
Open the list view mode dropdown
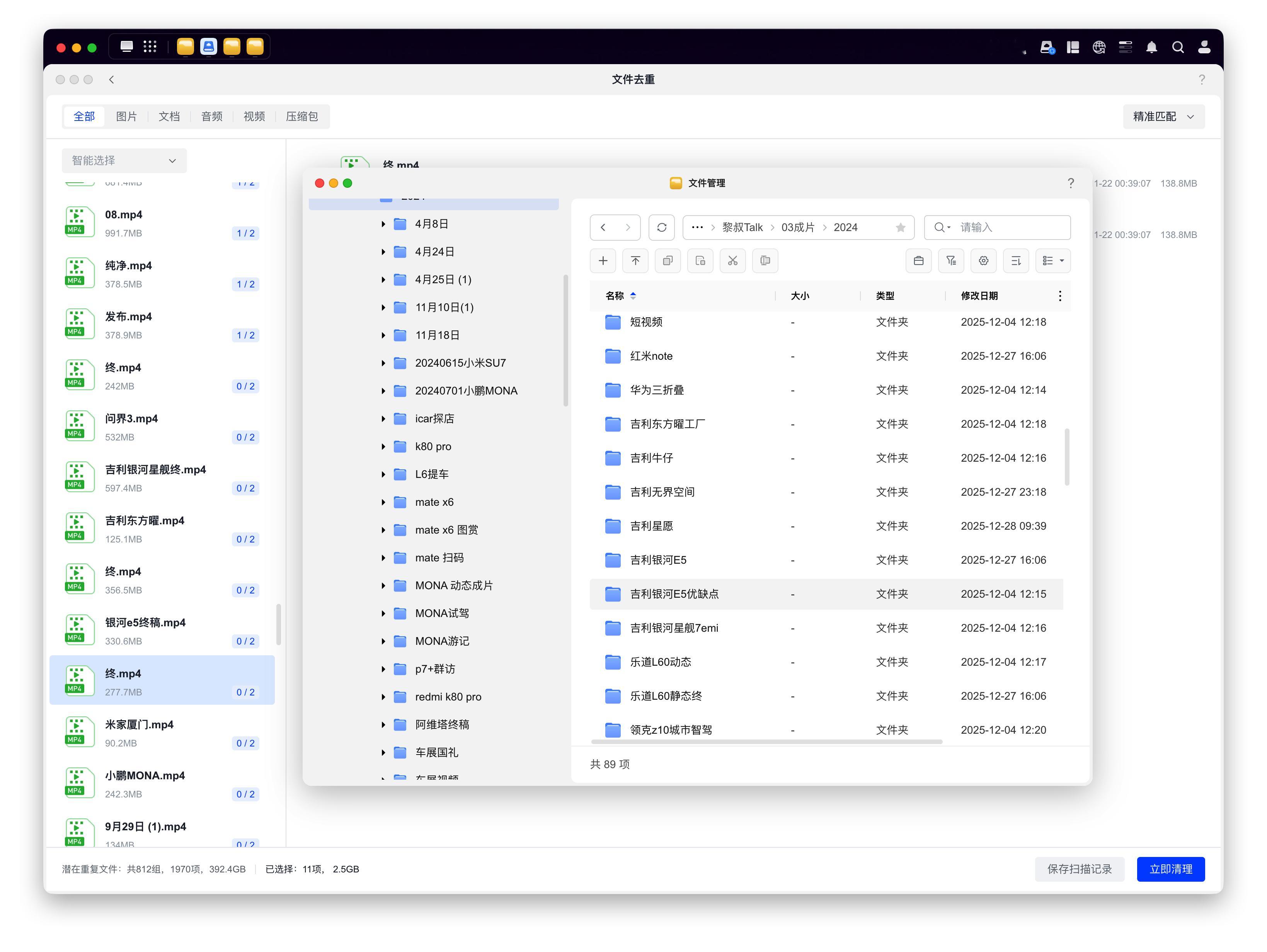[x=1053, y=261]
